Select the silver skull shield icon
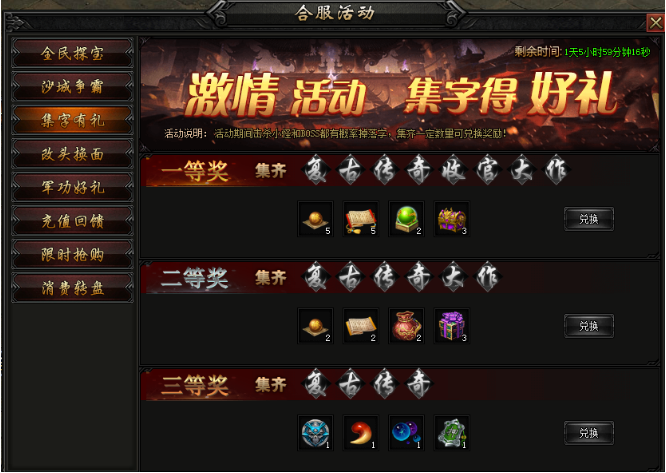Screen dimensions: 666x473 point(316,433)
